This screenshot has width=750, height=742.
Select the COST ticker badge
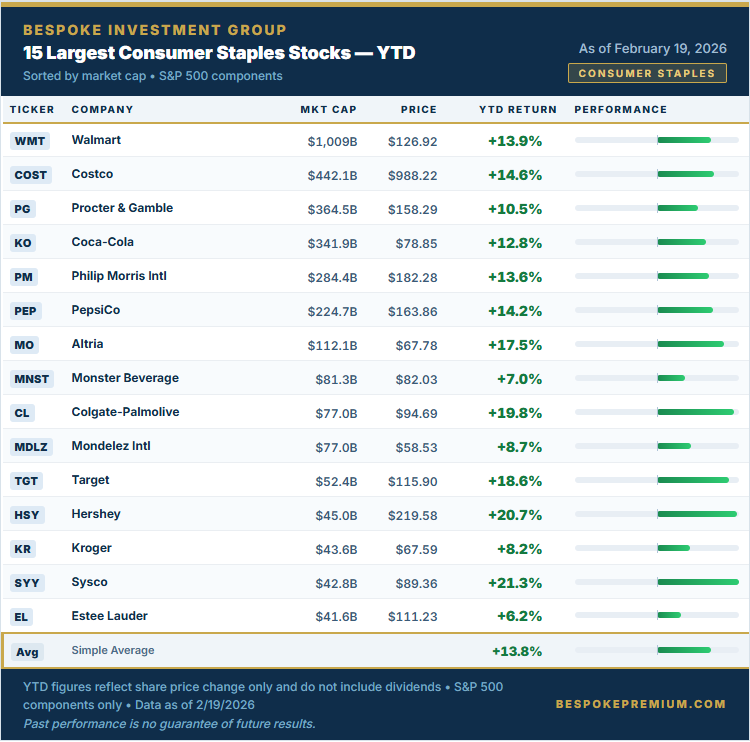[30, 175]
